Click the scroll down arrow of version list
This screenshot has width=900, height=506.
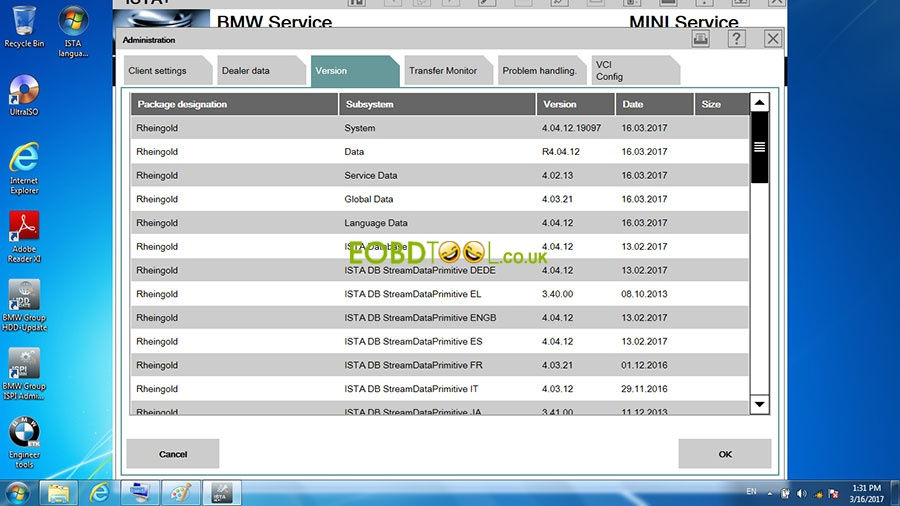759,404
